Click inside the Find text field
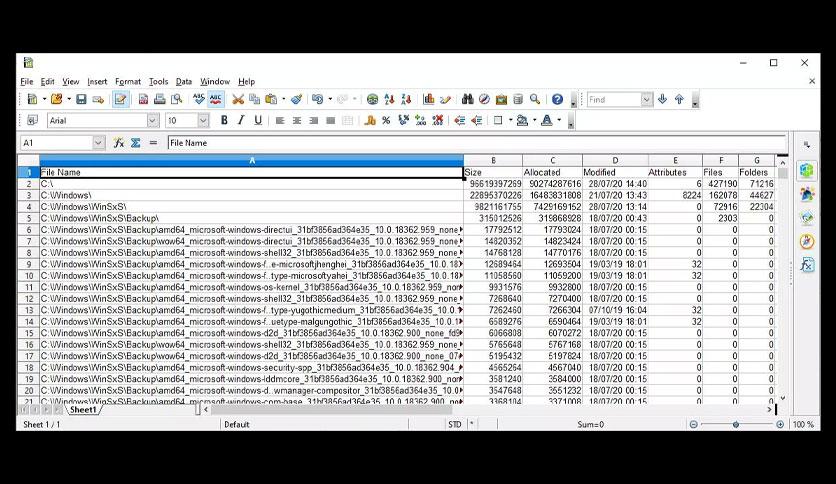The height and width of the screenshot is (484, 836). (614, 100)
